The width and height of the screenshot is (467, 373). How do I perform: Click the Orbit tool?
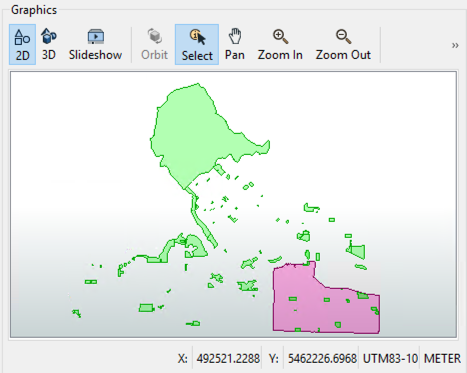coord(154,45)
